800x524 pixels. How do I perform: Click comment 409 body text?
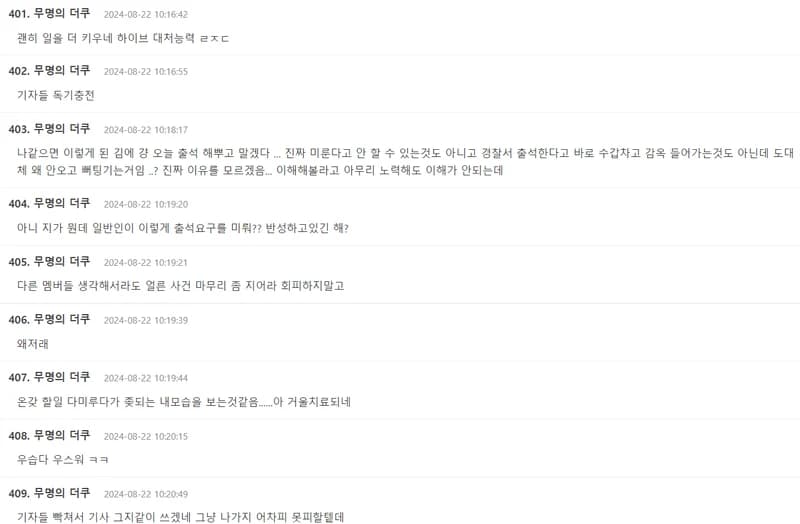181,517
